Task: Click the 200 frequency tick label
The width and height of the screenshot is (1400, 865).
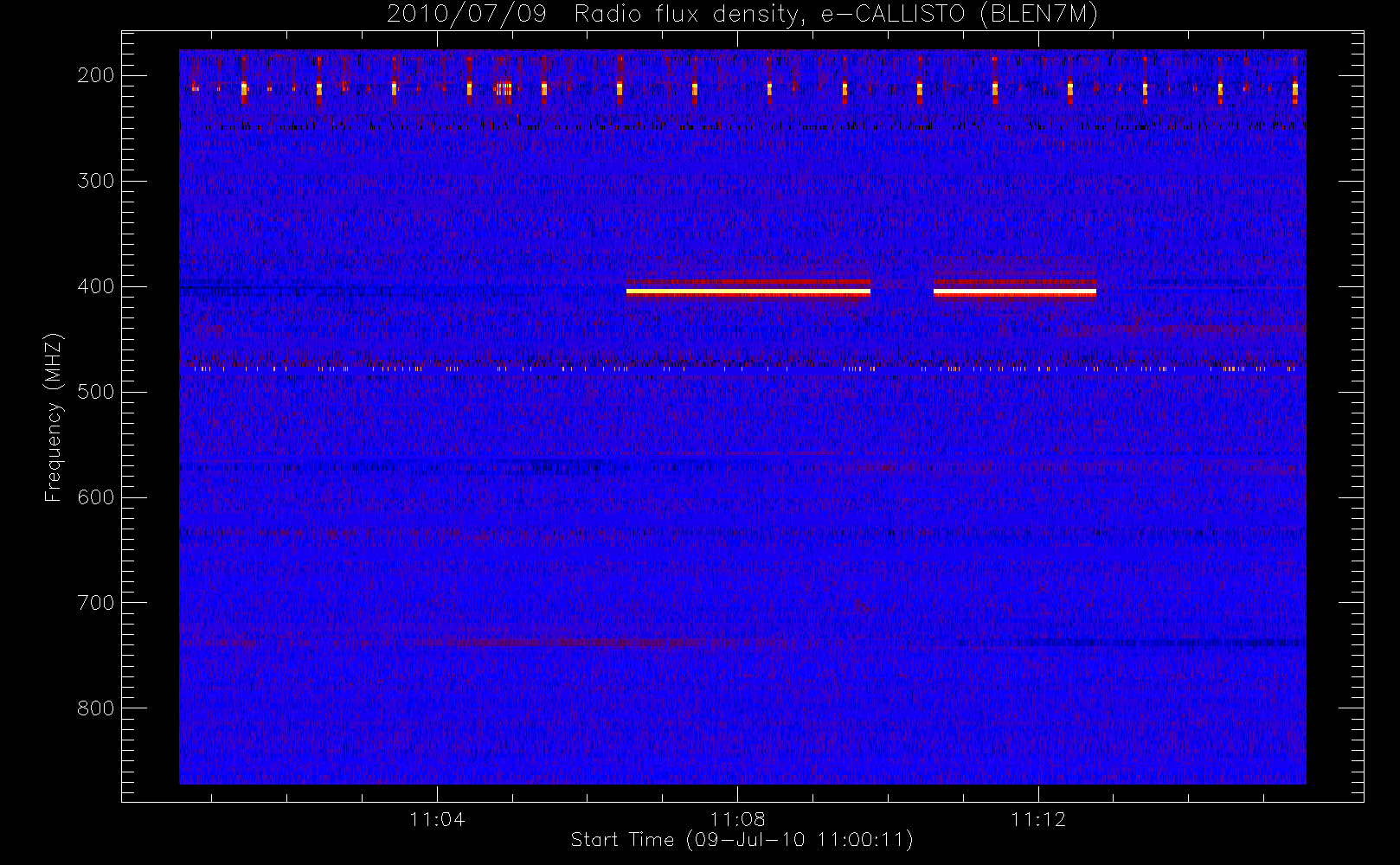Action: [96, 75]
